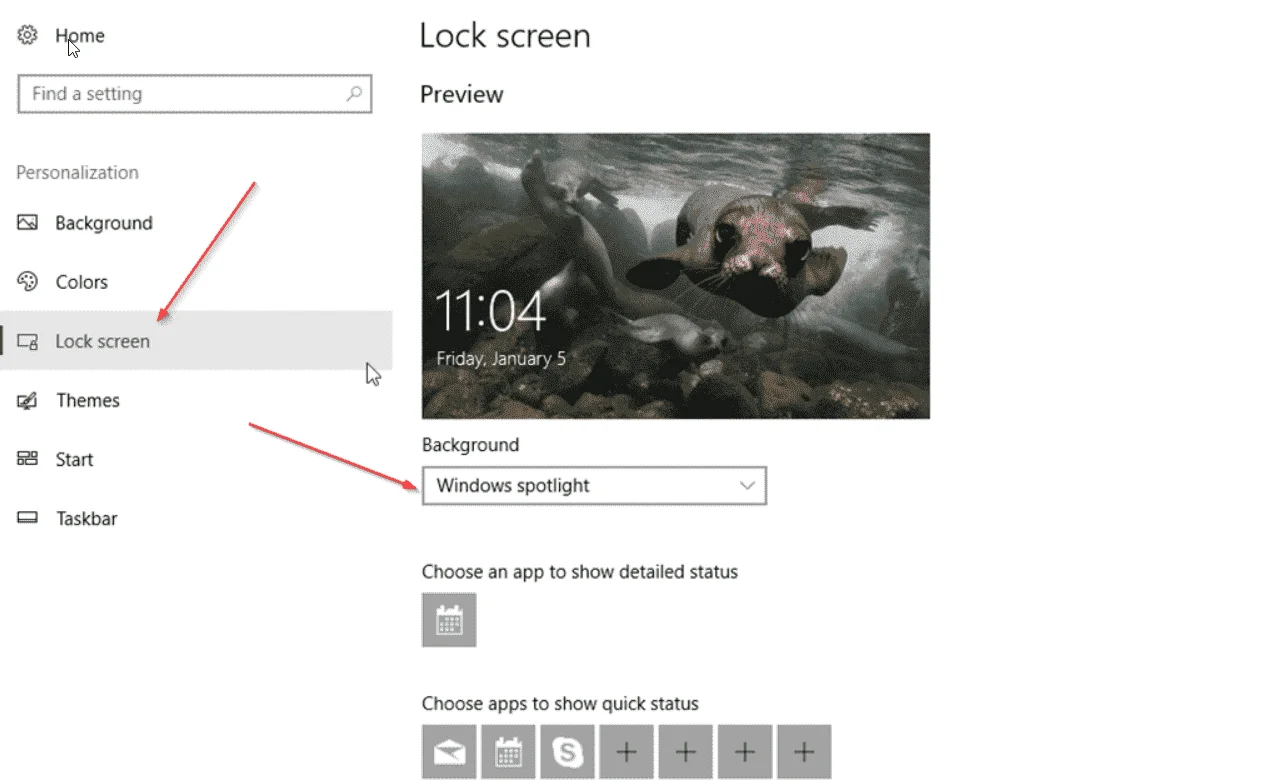Image resolution: width=1278 pixels, height=783 pixels.
Task: Click the Preview heading text
Action: (462, 95)
